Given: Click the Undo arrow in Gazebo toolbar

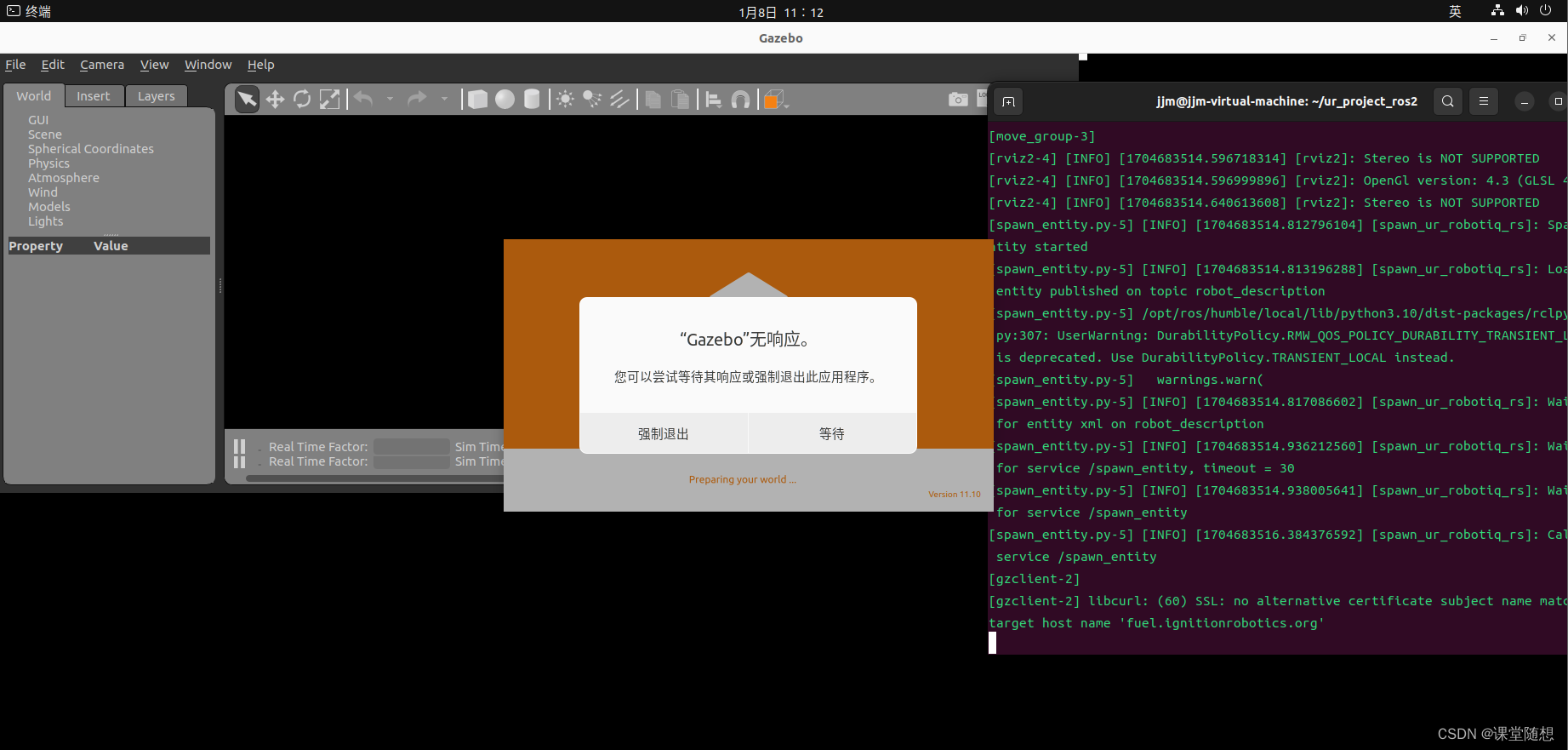Looking at the screenshot, I should [364, 100].
